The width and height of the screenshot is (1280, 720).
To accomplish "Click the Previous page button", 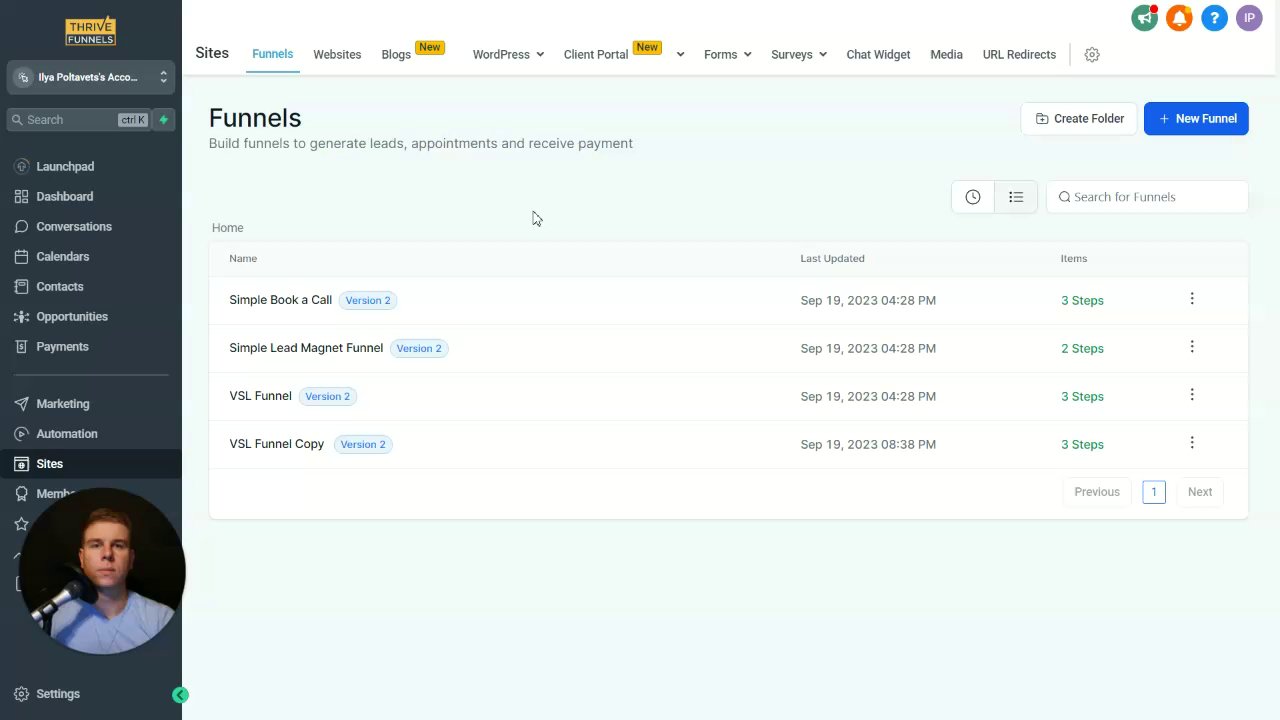I will 1097,492.
